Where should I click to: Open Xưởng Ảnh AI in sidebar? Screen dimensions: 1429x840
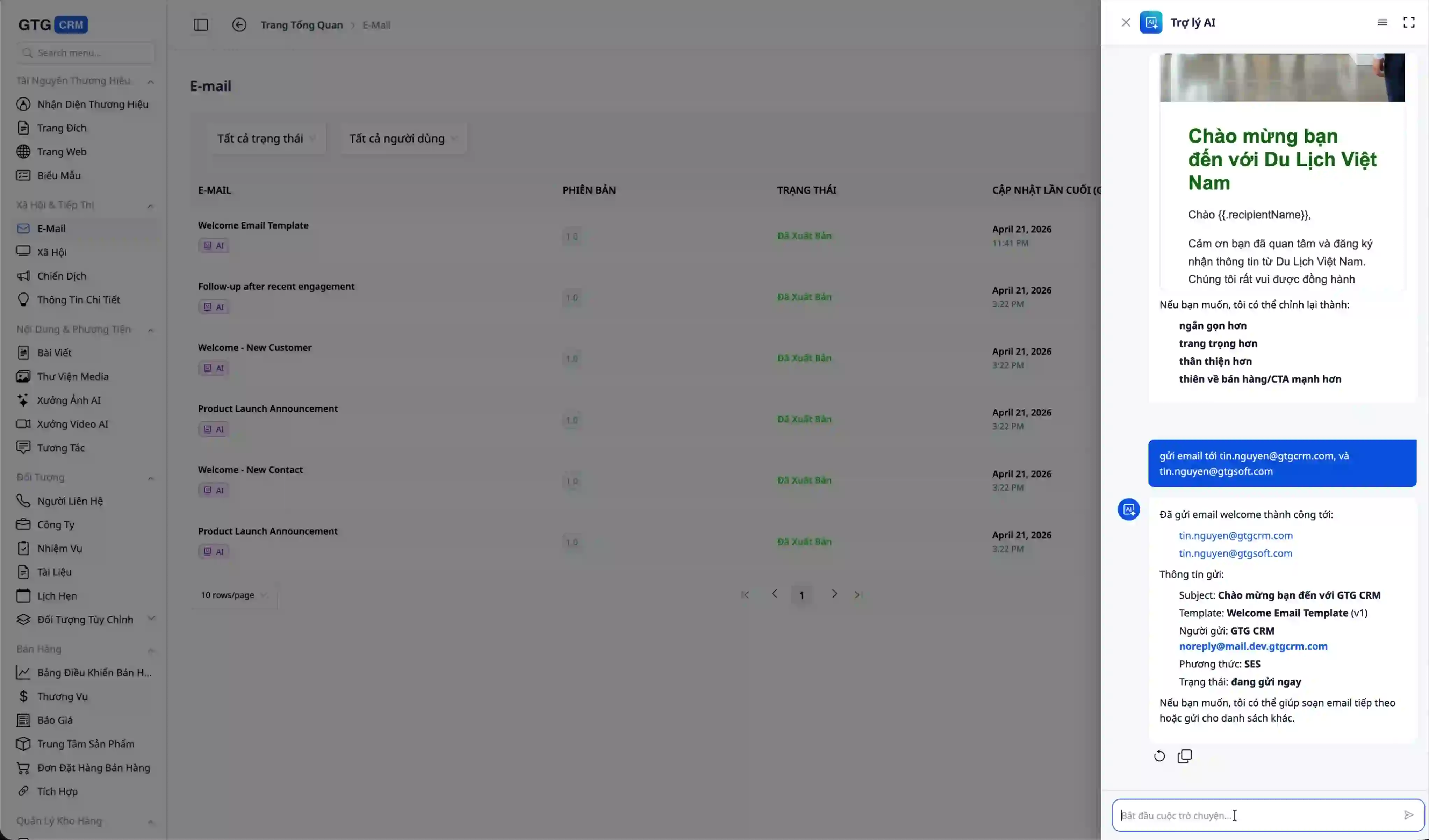coord(69,400)
